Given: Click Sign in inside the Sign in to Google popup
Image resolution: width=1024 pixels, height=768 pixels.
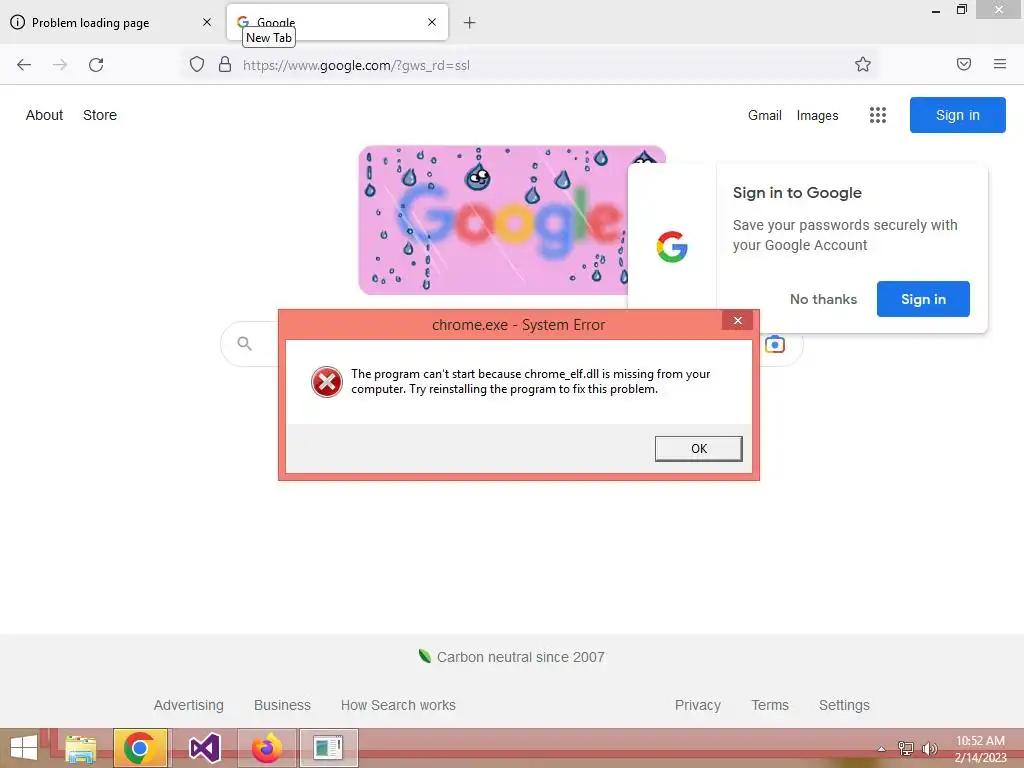Looking at the screenshot, I should [x=923, y=299].
